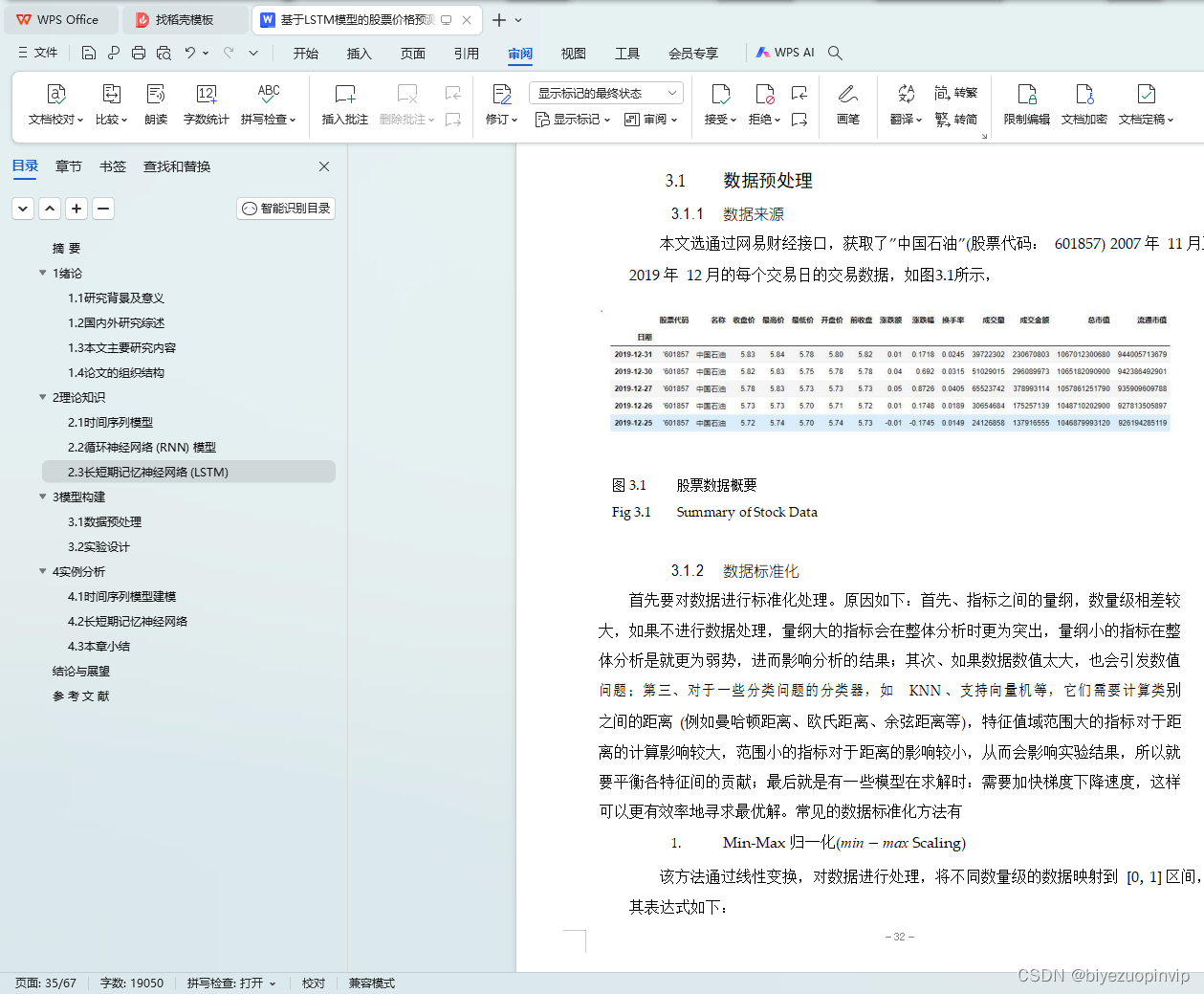The width and height of the screenshot is (1204, 994).
Task: Jump to 参考文献 in outline
Action: [x=81, y=696]
